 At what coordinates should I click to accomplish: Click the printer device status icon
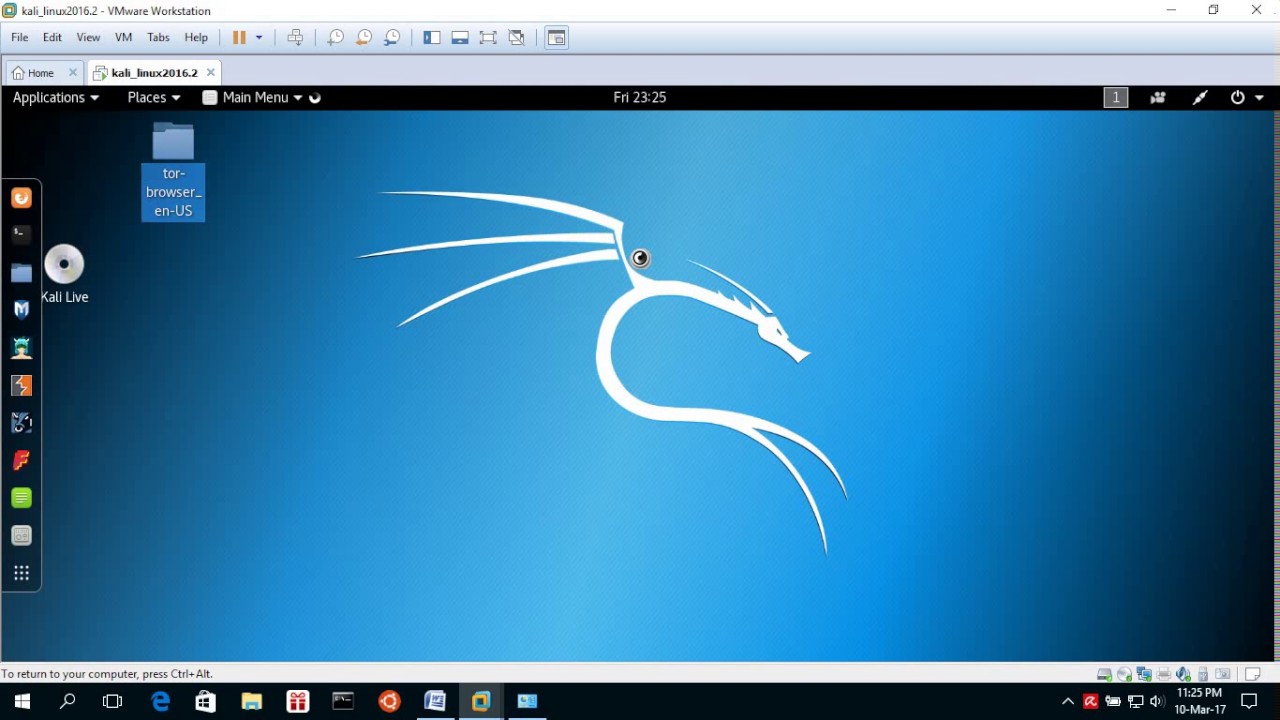[x=1163, y=674]
